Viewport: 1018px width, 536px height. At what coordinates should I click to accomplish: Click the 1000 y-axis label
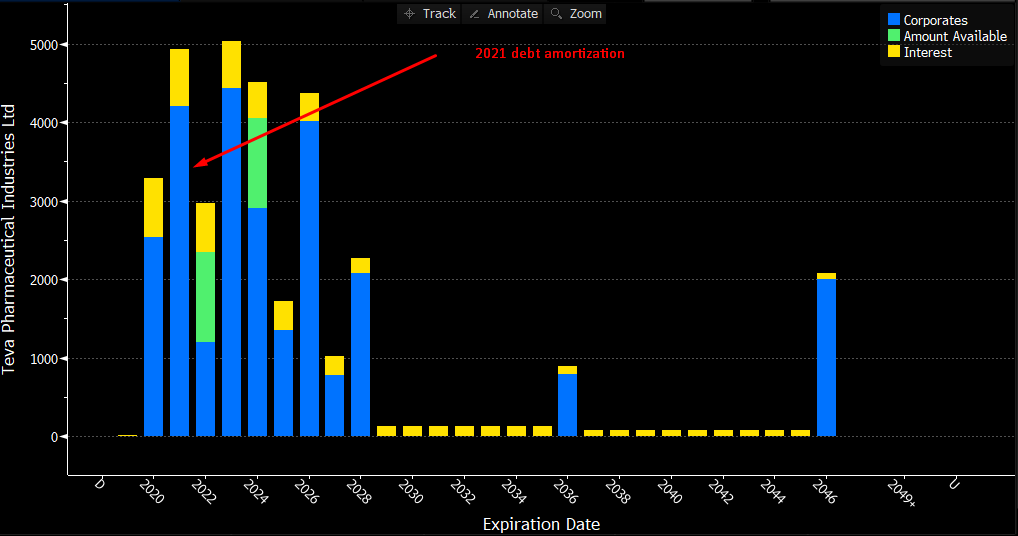point(43,359)
